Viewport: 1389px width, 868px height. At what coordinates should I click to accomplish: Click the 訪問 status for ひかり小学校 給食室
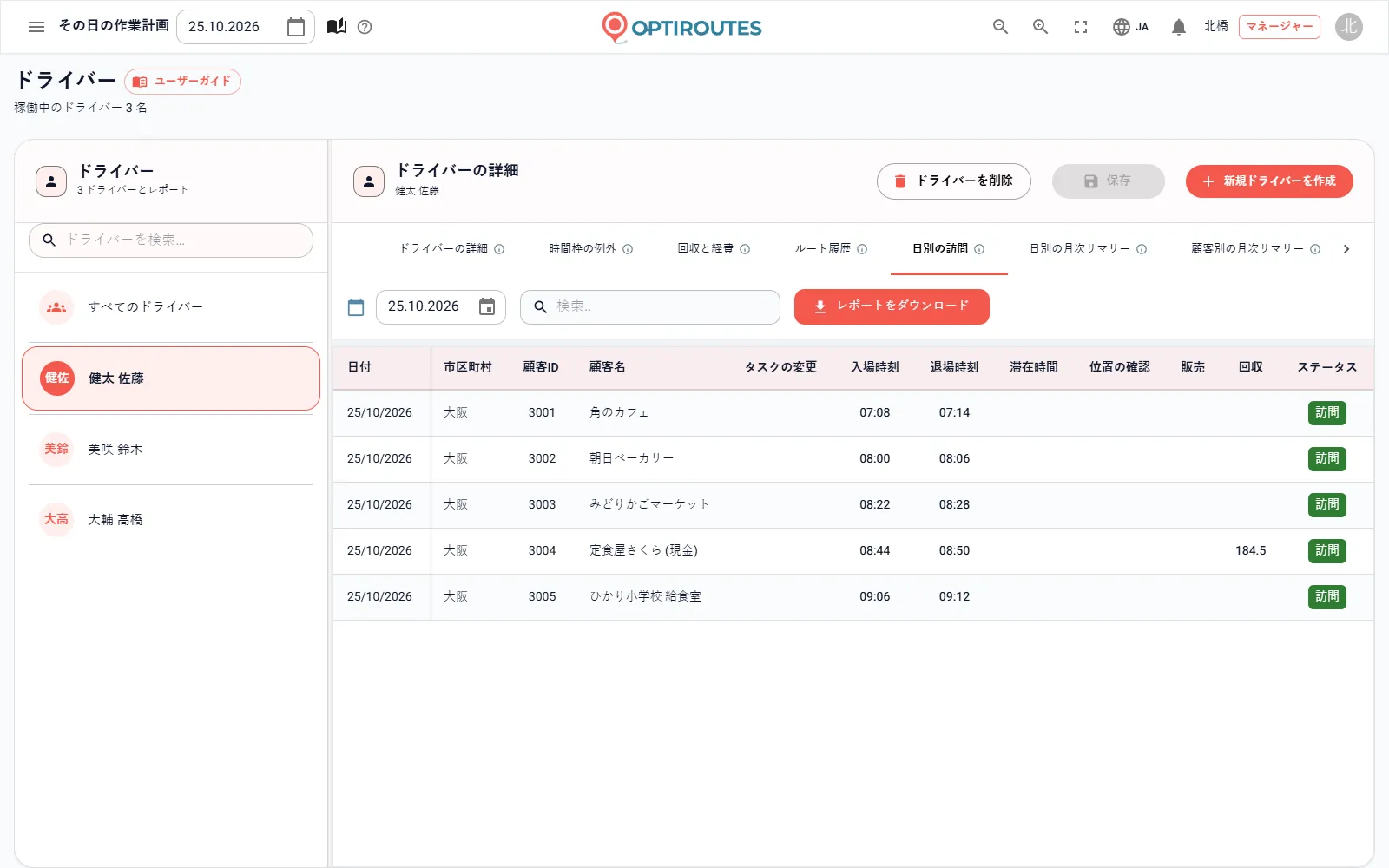coord(1326,597)
